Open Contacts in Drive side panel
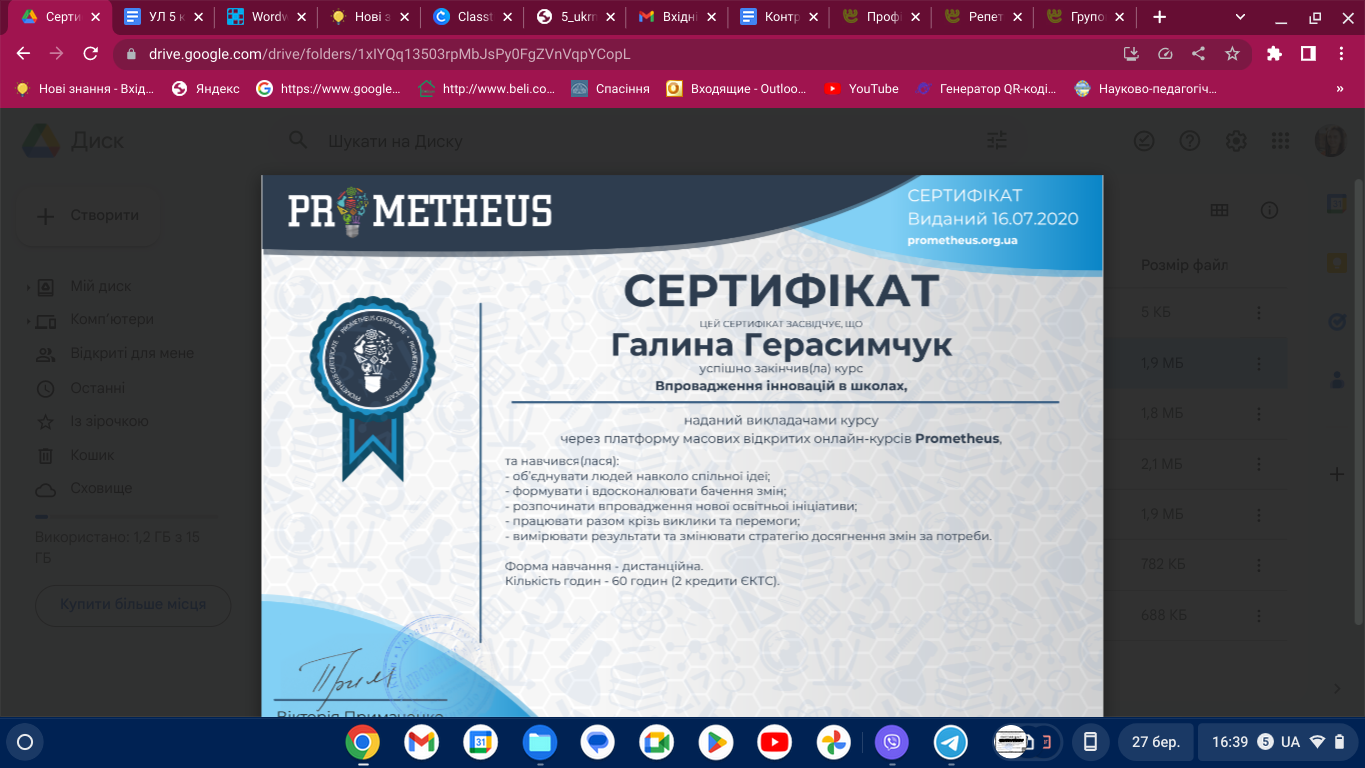Viewport: 1365px width, 768px height. [1337, 380]
